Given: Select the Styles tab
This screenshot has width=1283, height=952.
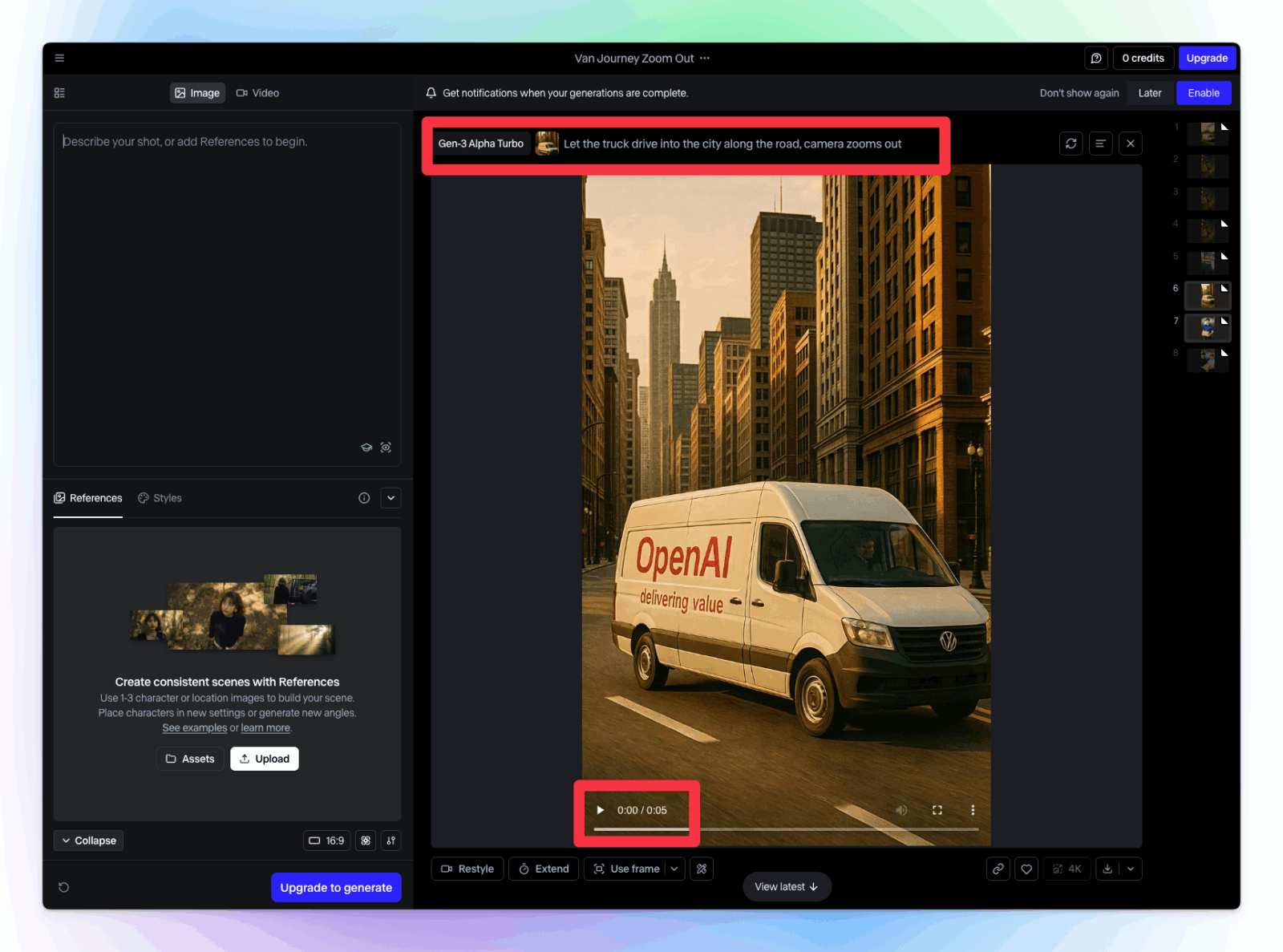Looking at the screenshot, I should [x=160, y=498].
